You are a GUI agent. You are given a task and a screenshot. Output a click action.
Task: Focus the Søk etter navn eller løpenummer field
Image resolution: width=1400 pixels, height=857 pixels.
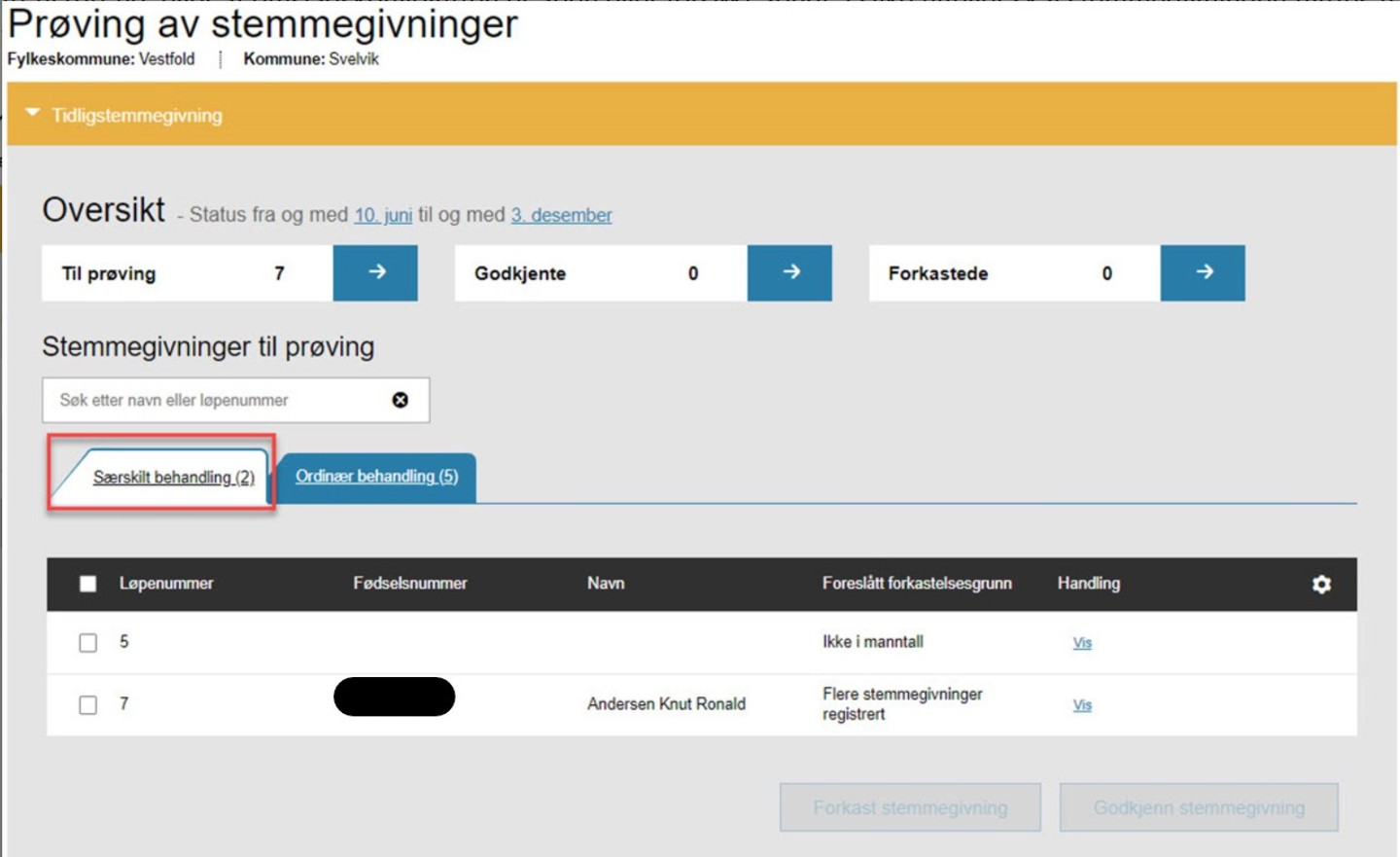(219, 400)
